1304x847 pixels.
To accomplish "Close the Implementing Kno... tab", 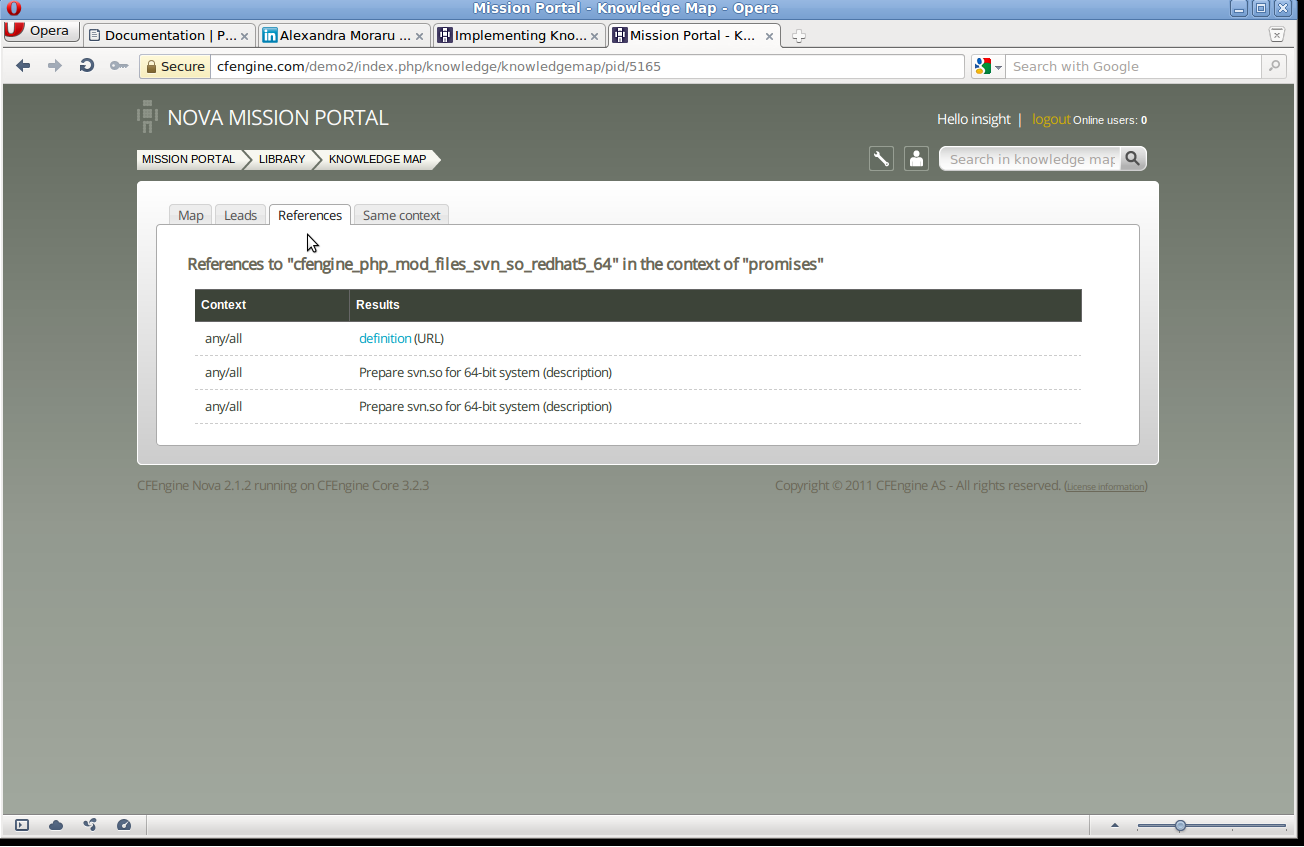I will (x=594, y=36).
